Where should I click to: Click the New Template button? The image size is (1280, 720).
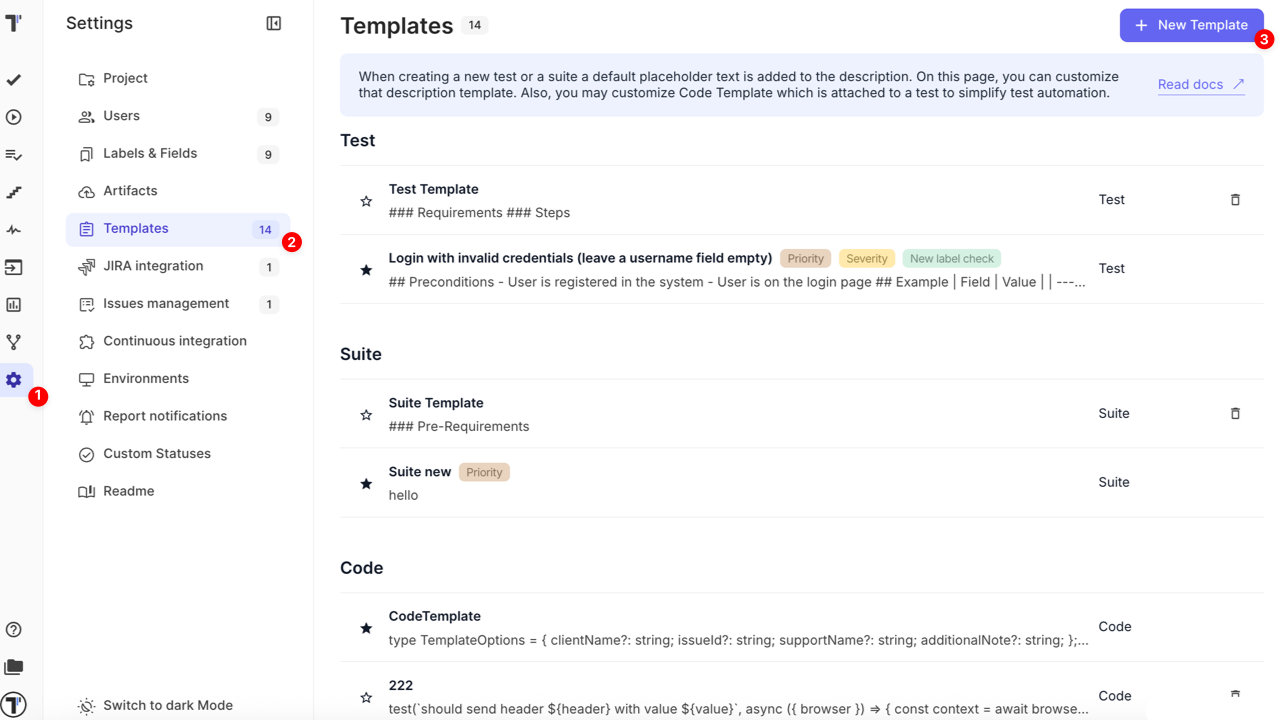1191,25
